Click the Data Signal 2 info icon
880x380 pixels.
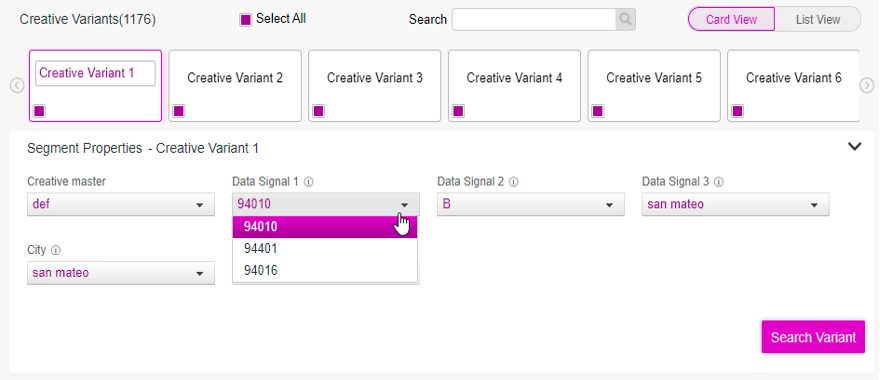pos(514,182)
